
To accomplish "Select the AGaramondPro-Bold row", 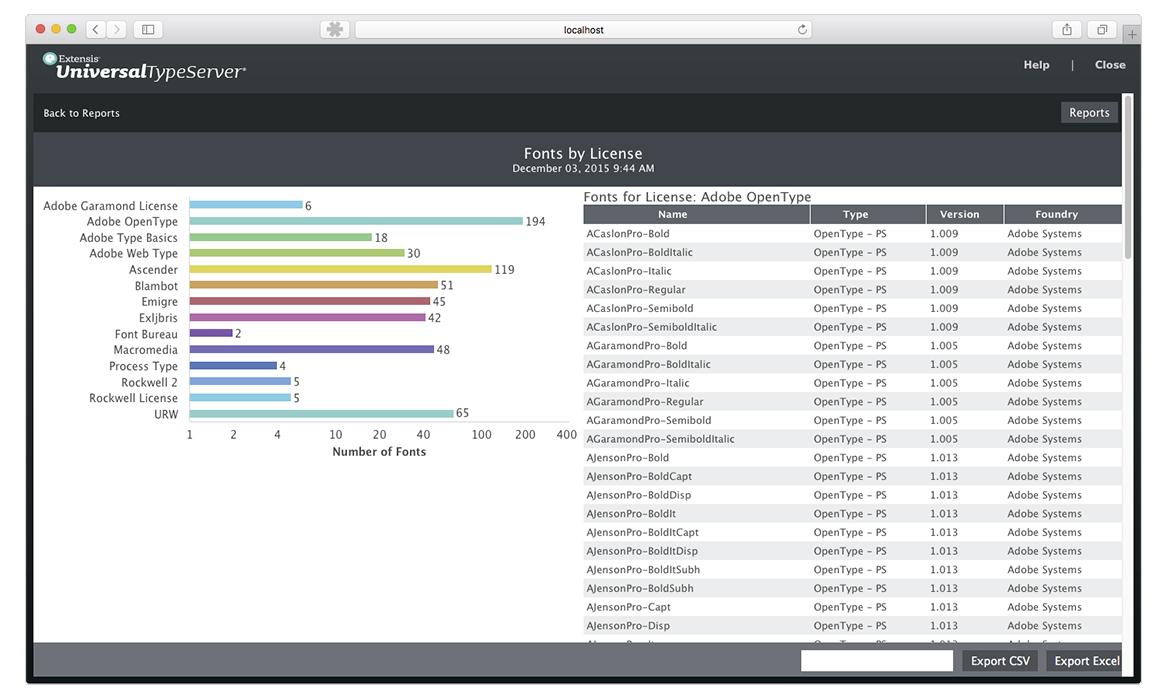I will [x=852, y=345].
